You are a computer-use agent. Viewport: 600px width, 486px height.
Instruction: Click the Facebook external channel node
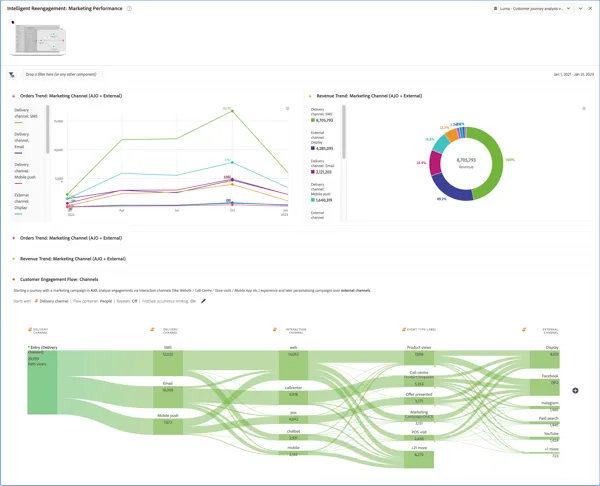pyautogui.click(x=545, y=387)
